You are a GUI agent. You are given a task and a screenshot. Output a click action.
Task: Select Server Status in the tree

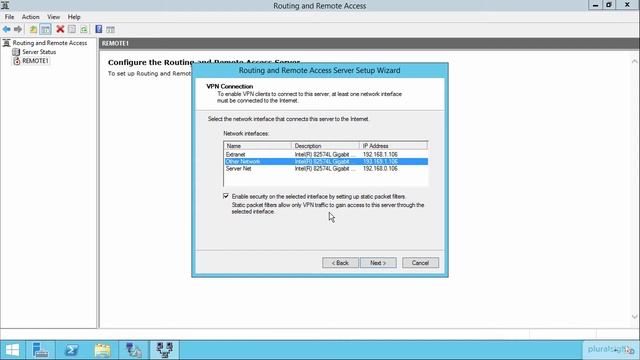39,52
